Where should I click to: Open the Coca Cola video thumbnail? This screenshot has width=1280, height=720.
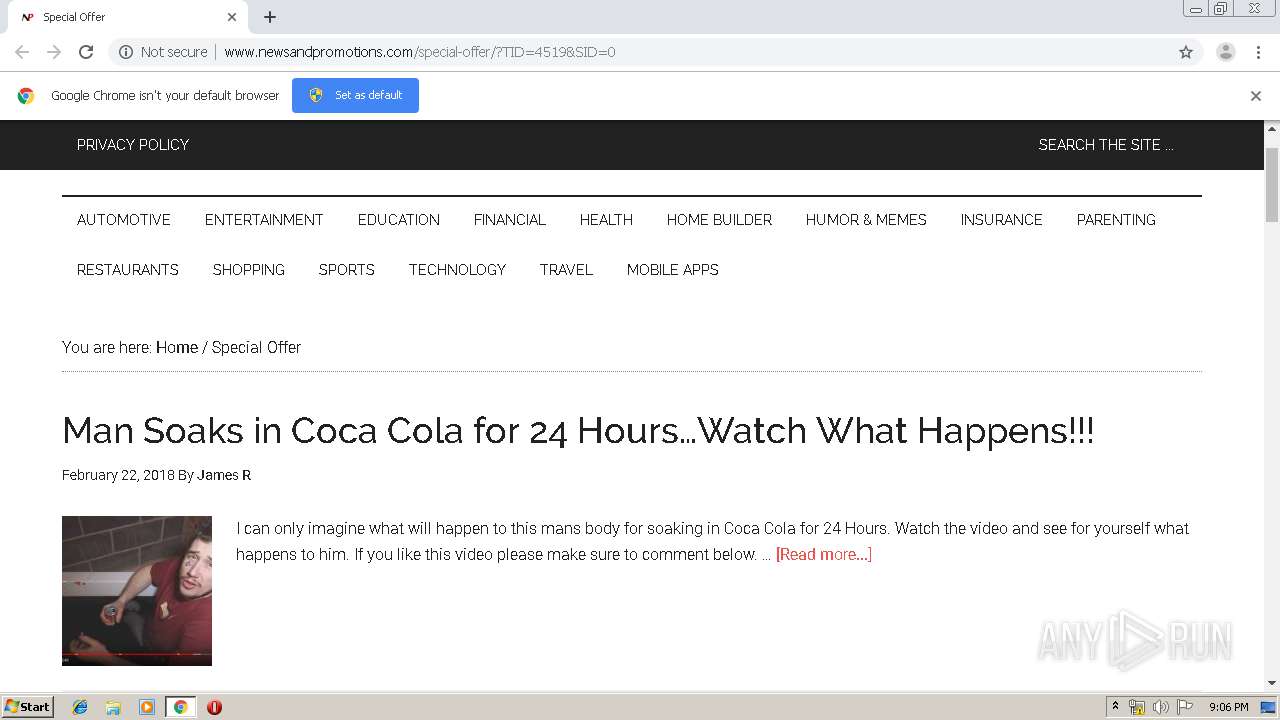(x=137, y=591)
